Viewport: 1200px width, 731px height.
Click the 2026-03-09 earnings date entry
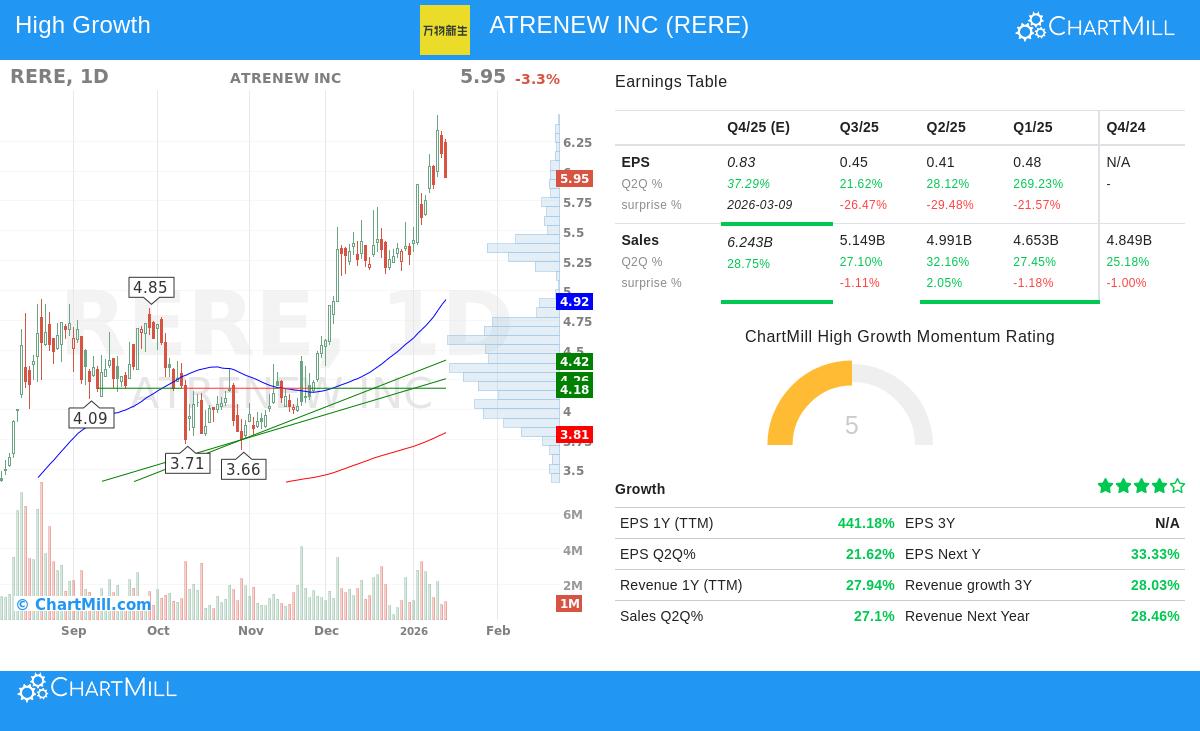(759, 204)
